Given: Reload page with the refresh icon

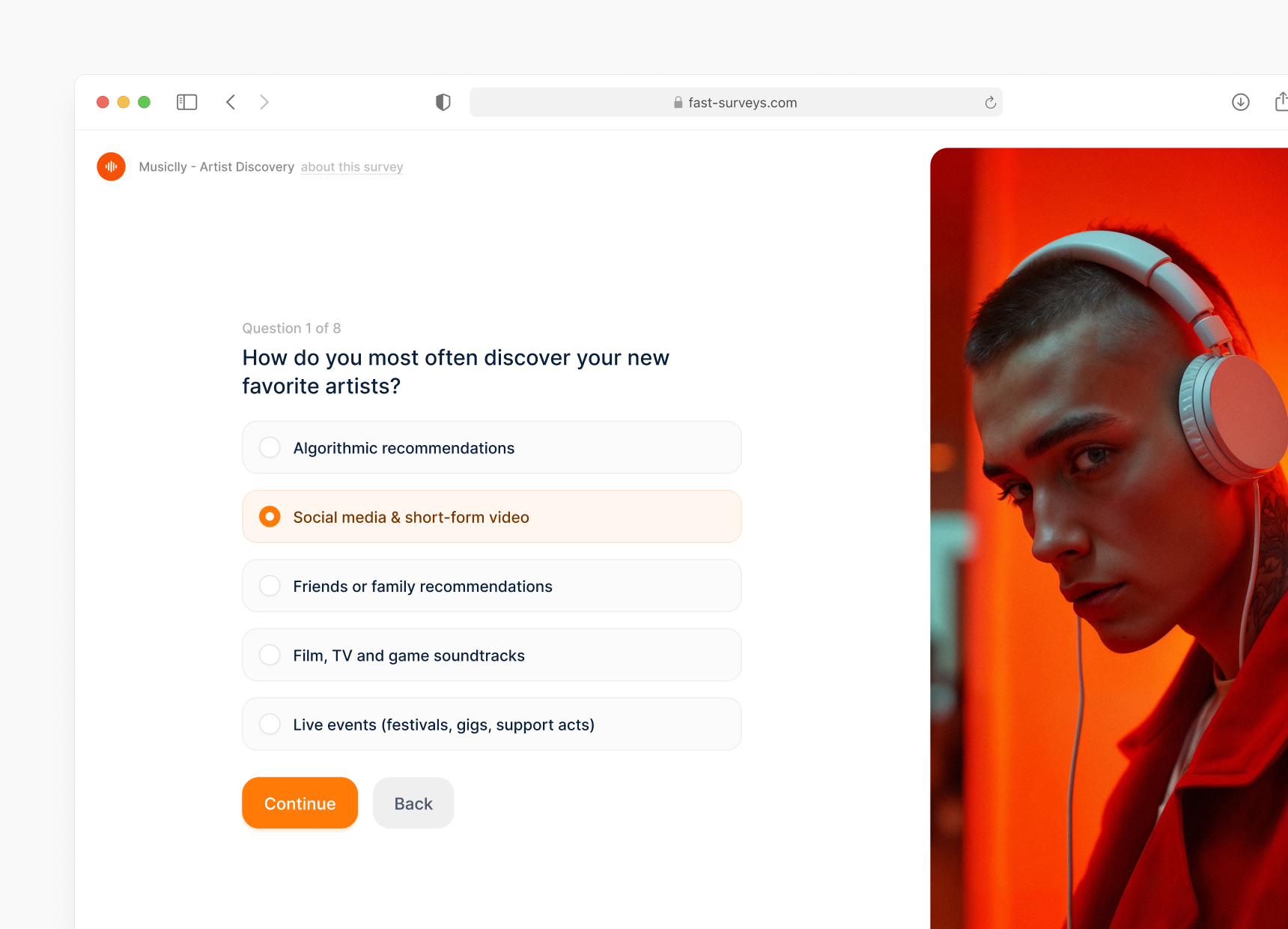Looking at the screenshot, I should (x=990, y=103).
